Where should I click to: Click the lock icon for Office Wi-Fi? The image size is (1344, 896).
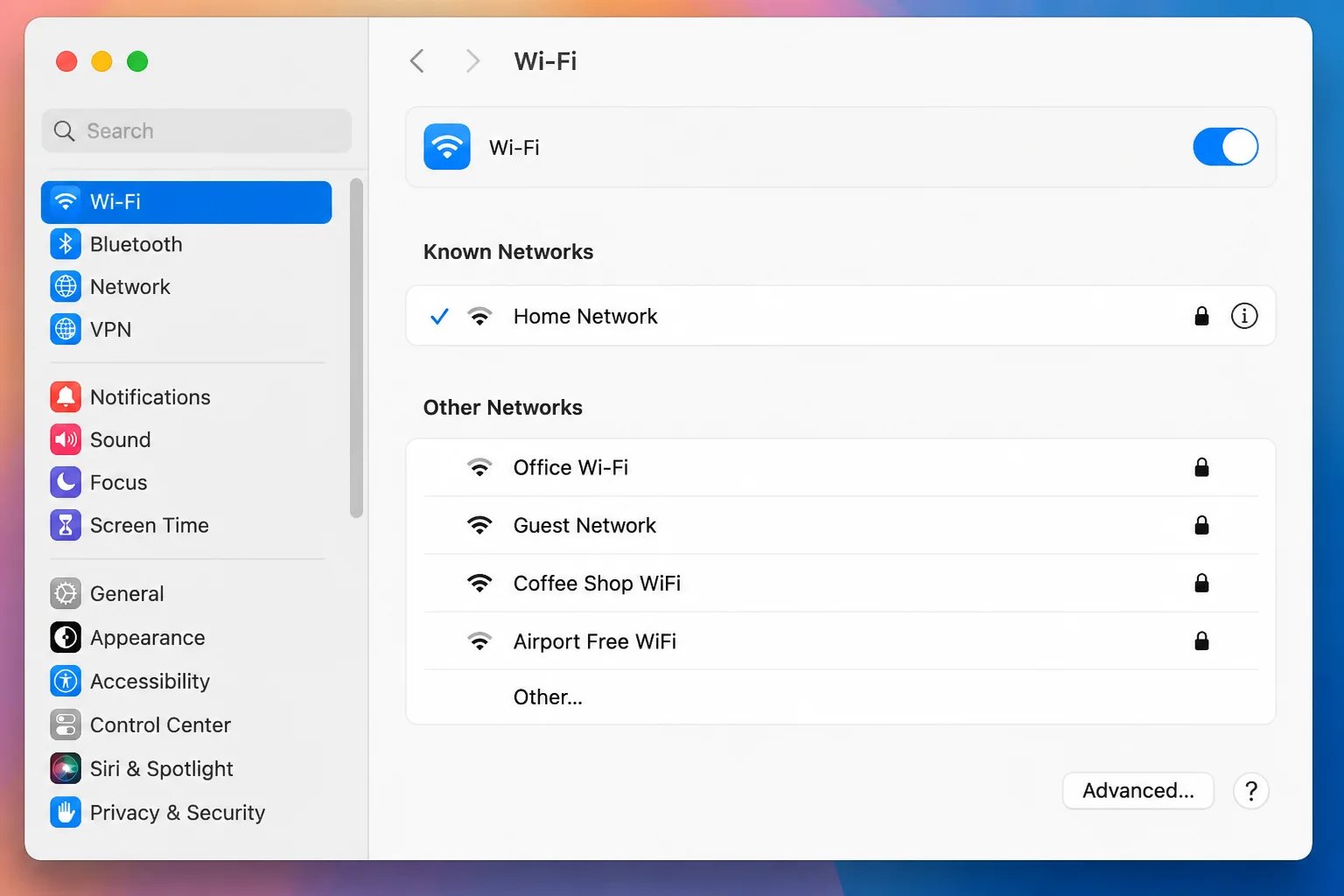tap(1201, 467)
